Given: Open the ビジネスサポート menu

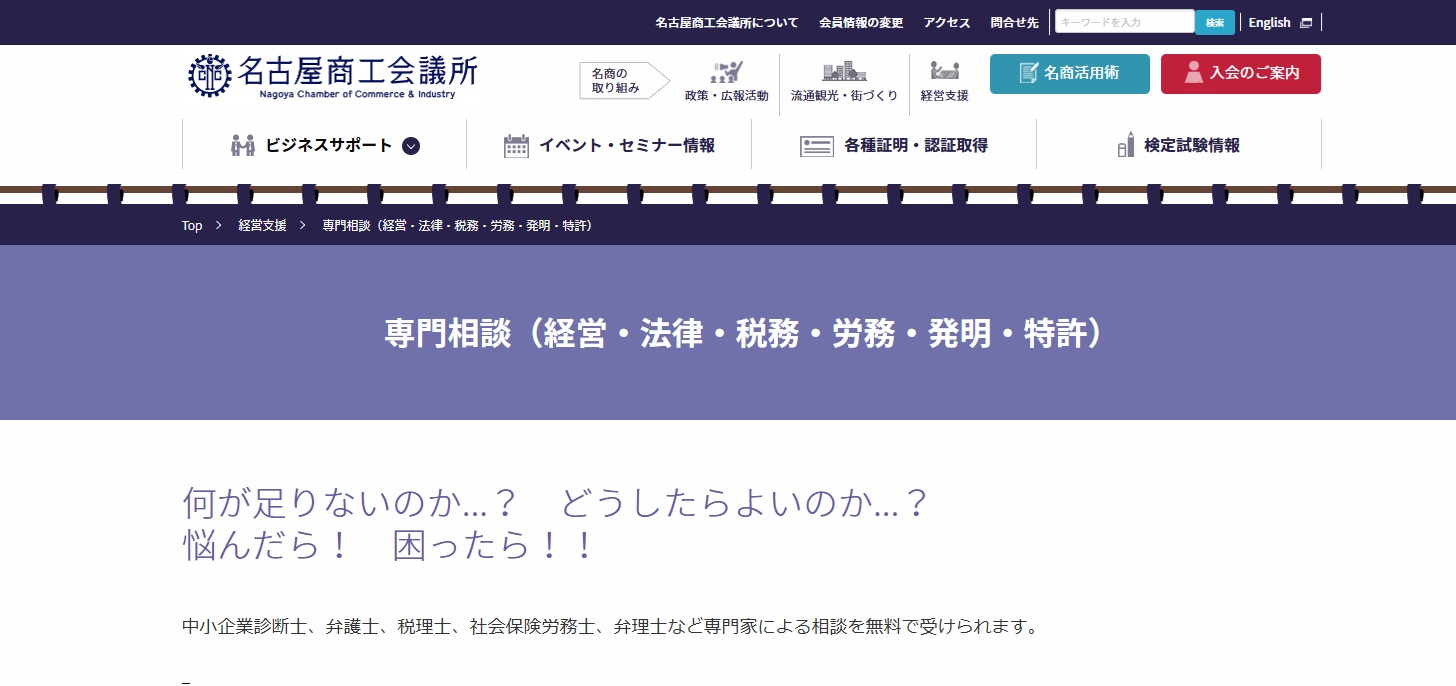Looking at the screenshot, I should click(x=328, y=146).
